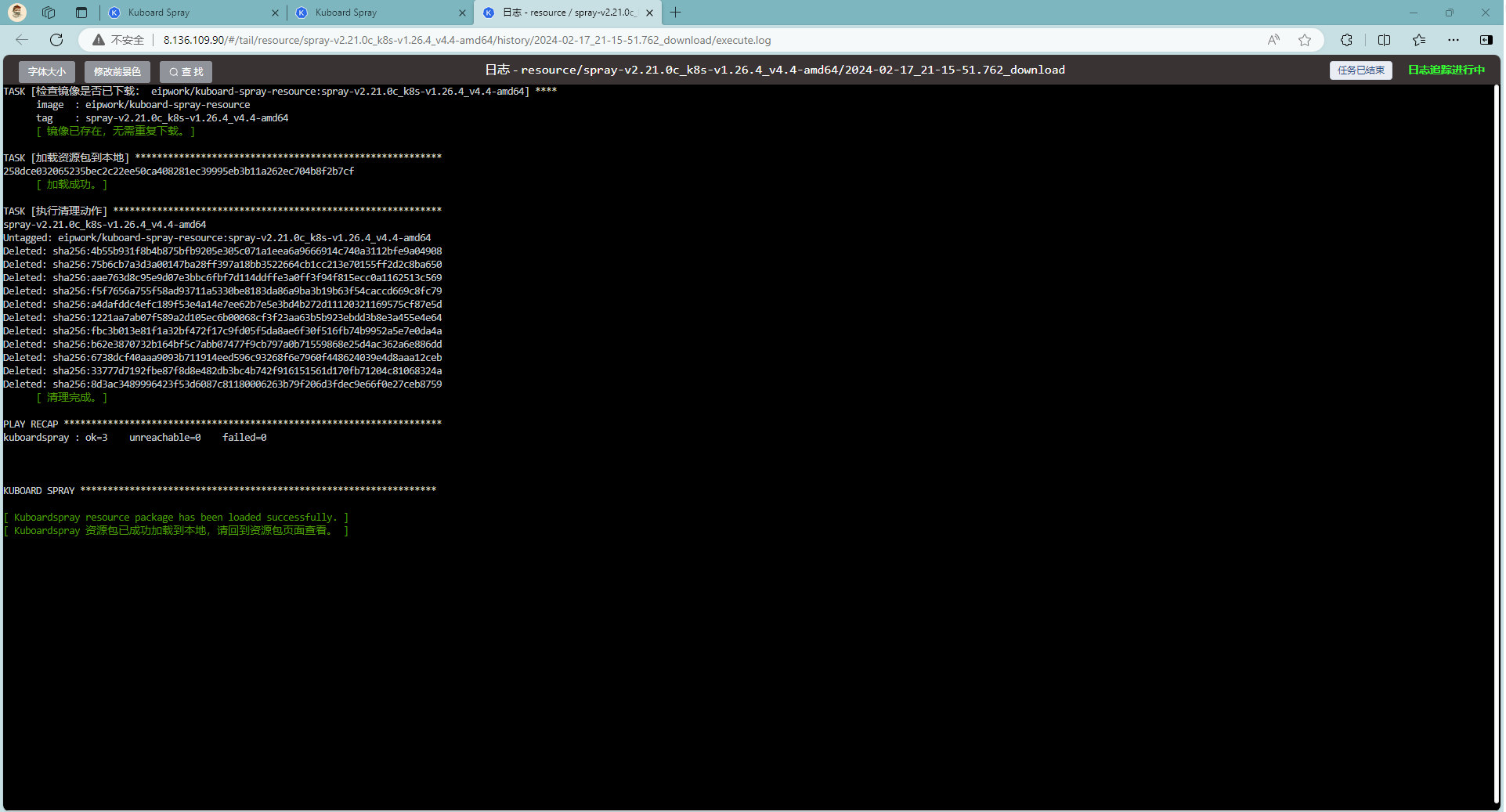Screen dimensions: 1506x812
Task: Click the 查找 search button
Action: 186,71
